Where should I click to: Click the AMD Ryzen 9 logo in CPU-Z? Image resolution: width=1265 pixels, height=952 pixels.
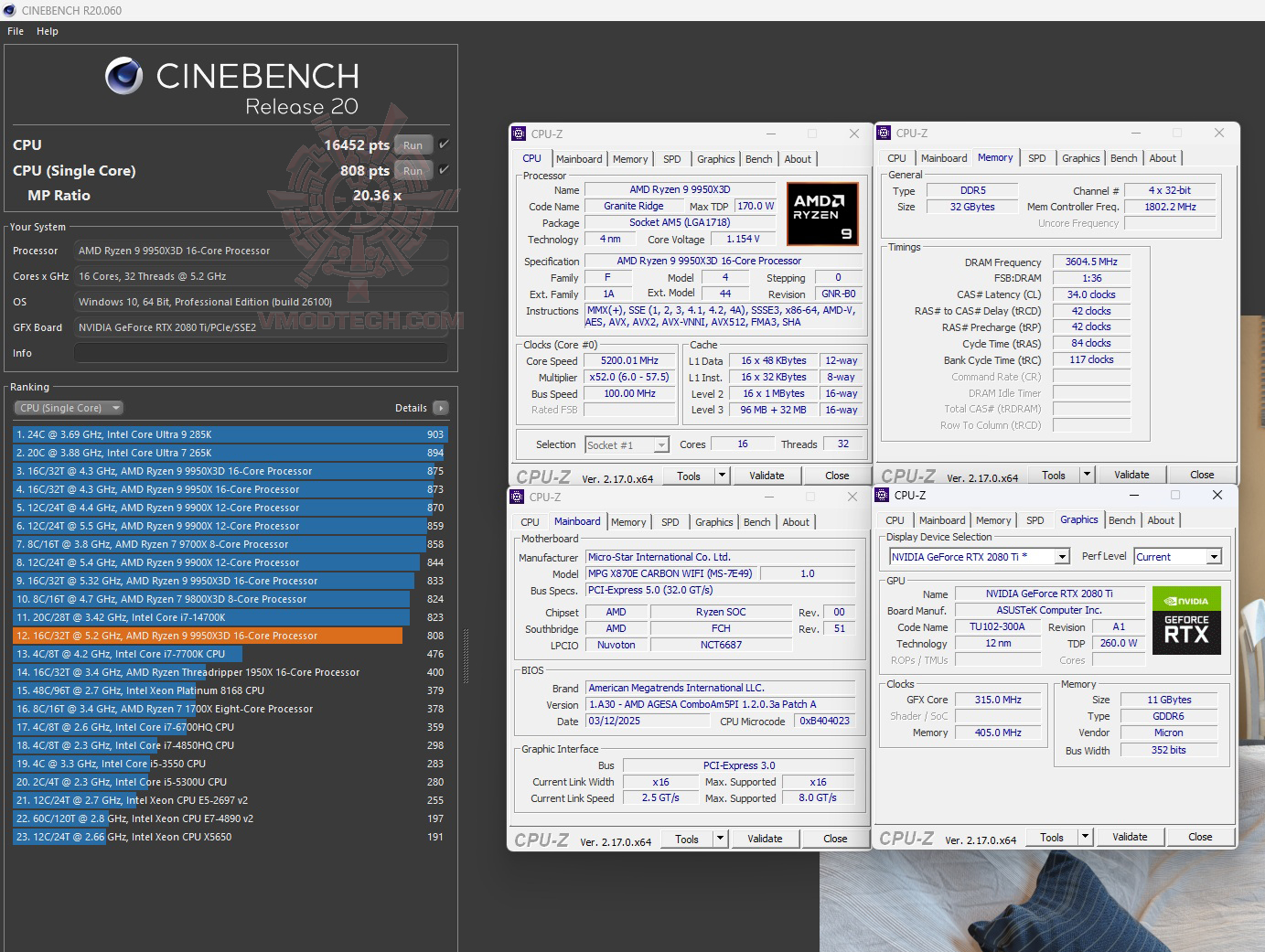822,216
